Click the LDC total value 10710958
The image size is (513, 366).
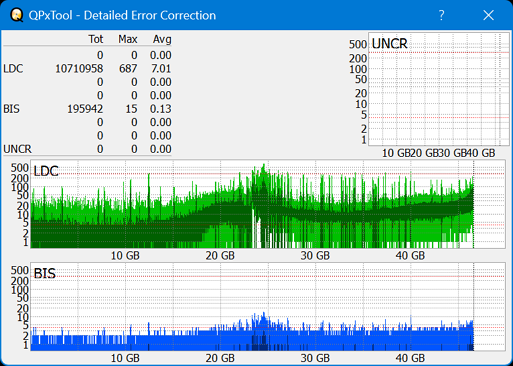click(79, 69)
